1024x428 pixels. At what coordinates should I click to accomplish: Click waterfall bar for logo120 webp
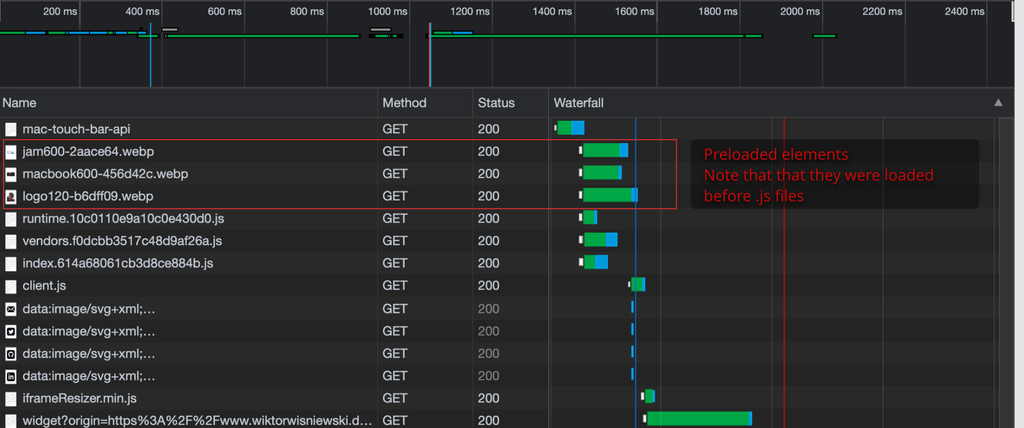click(x=610, y=195)
